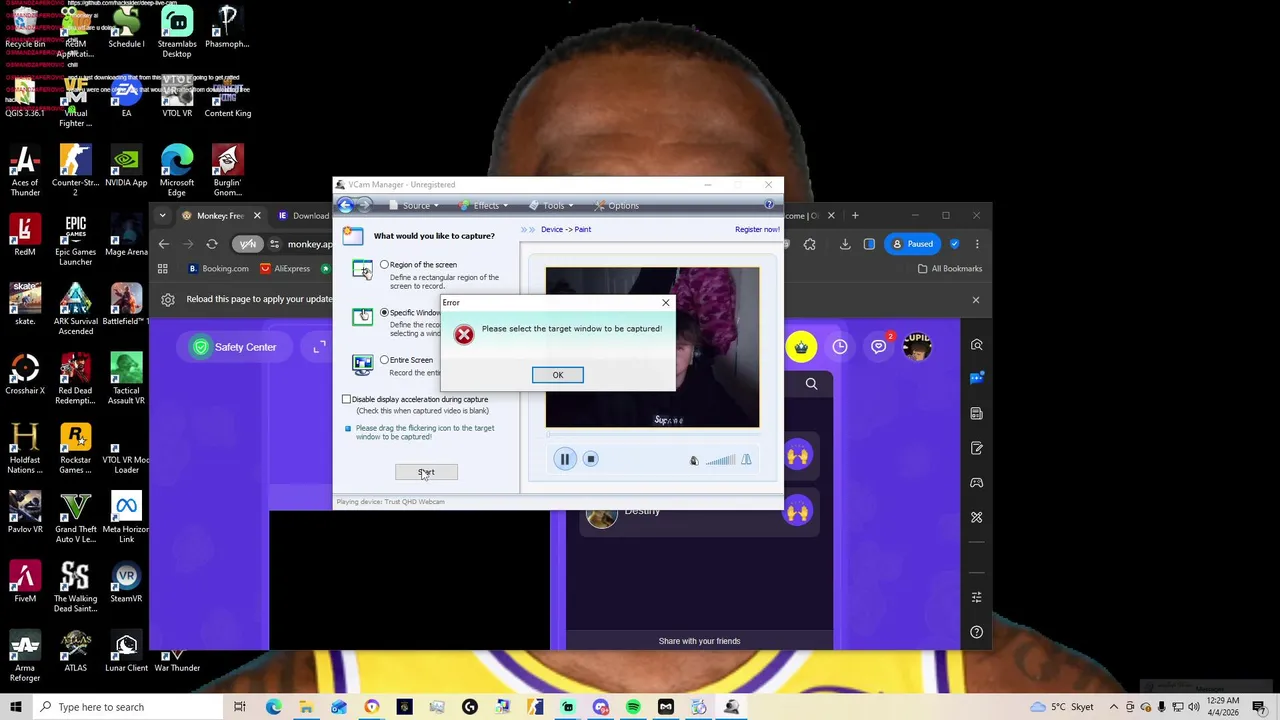This screenshot has width=1280, height=720.
Task: Open the browser downloads icon
Action: pos(845,244)
